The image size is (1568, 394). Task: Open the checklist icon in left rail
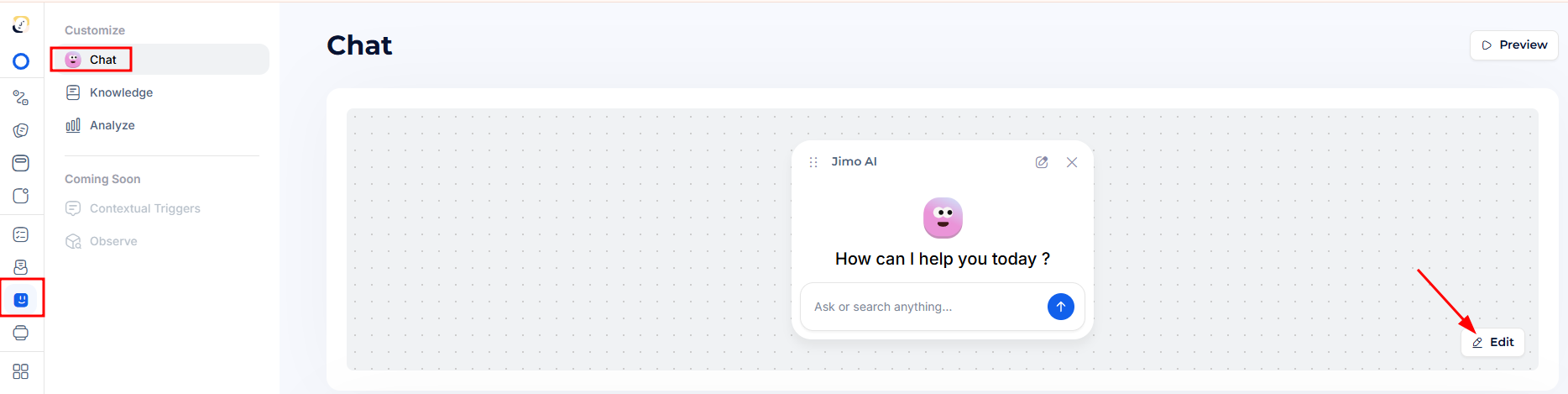pyautogui.click(x=21, y=234)
